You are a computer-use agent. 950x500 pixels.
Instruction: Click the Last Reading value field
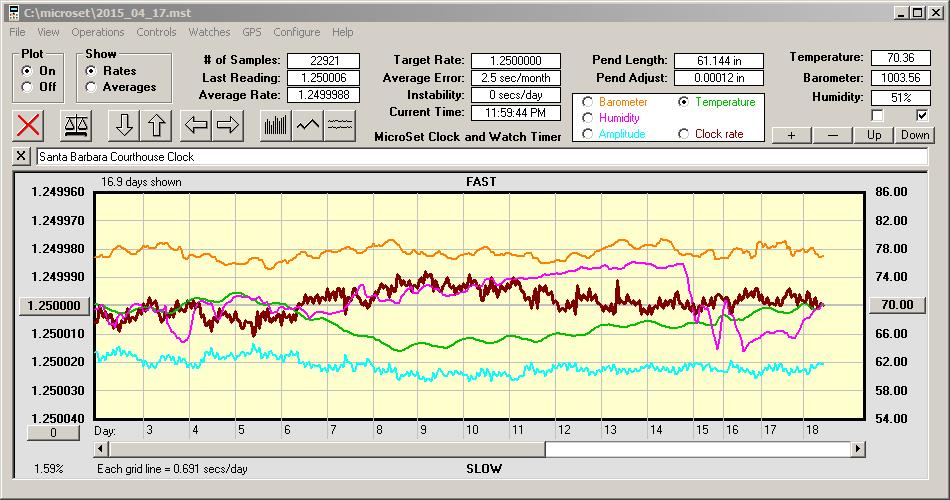pos(324,78)
